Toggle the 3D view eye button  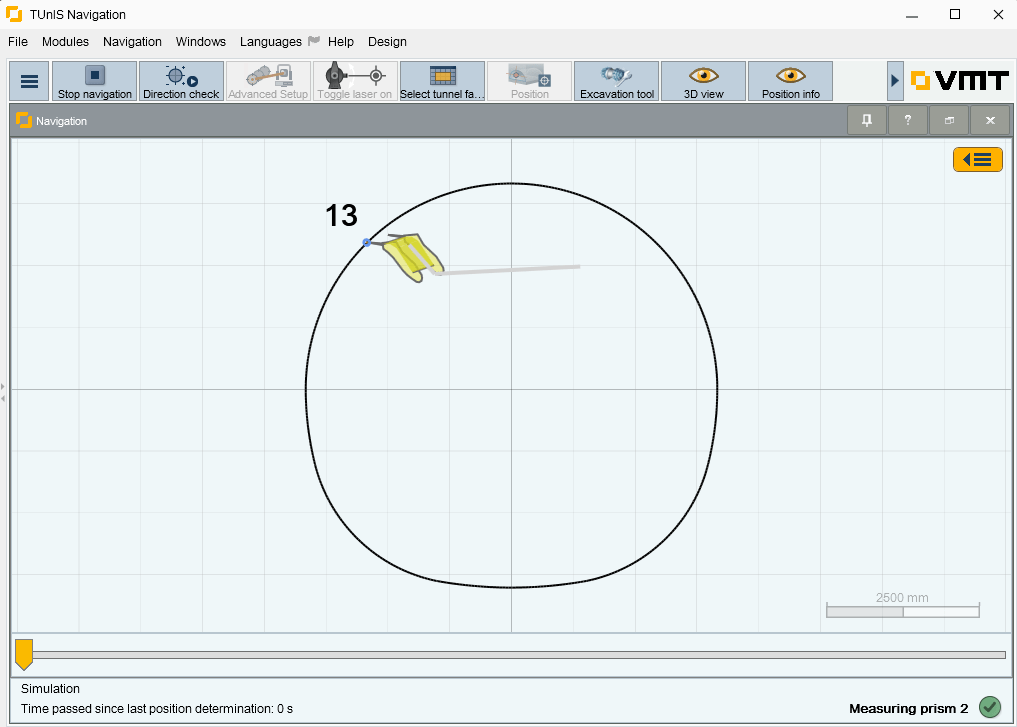(703, 81)
